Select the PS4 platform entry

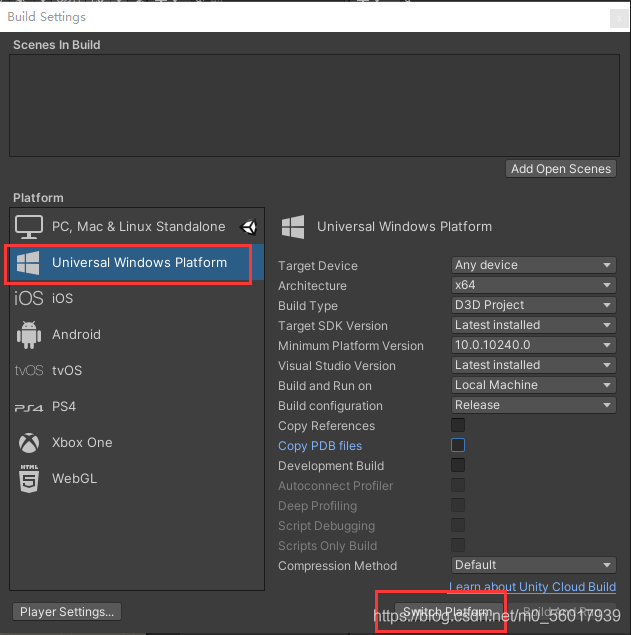pyautogui.click(x=137, y=407)
